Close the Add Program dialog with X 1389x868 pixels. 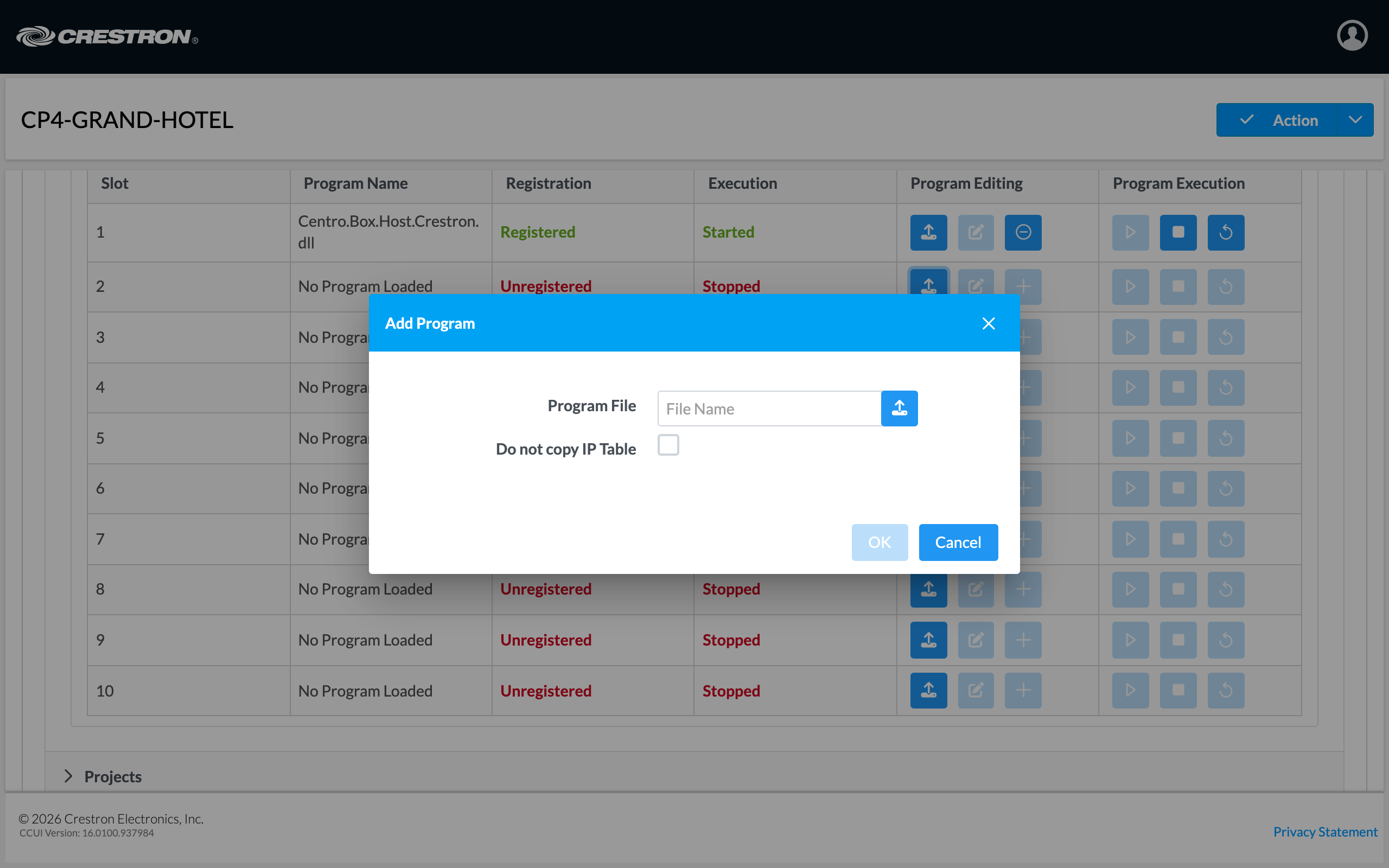click(x=989, y=323)
